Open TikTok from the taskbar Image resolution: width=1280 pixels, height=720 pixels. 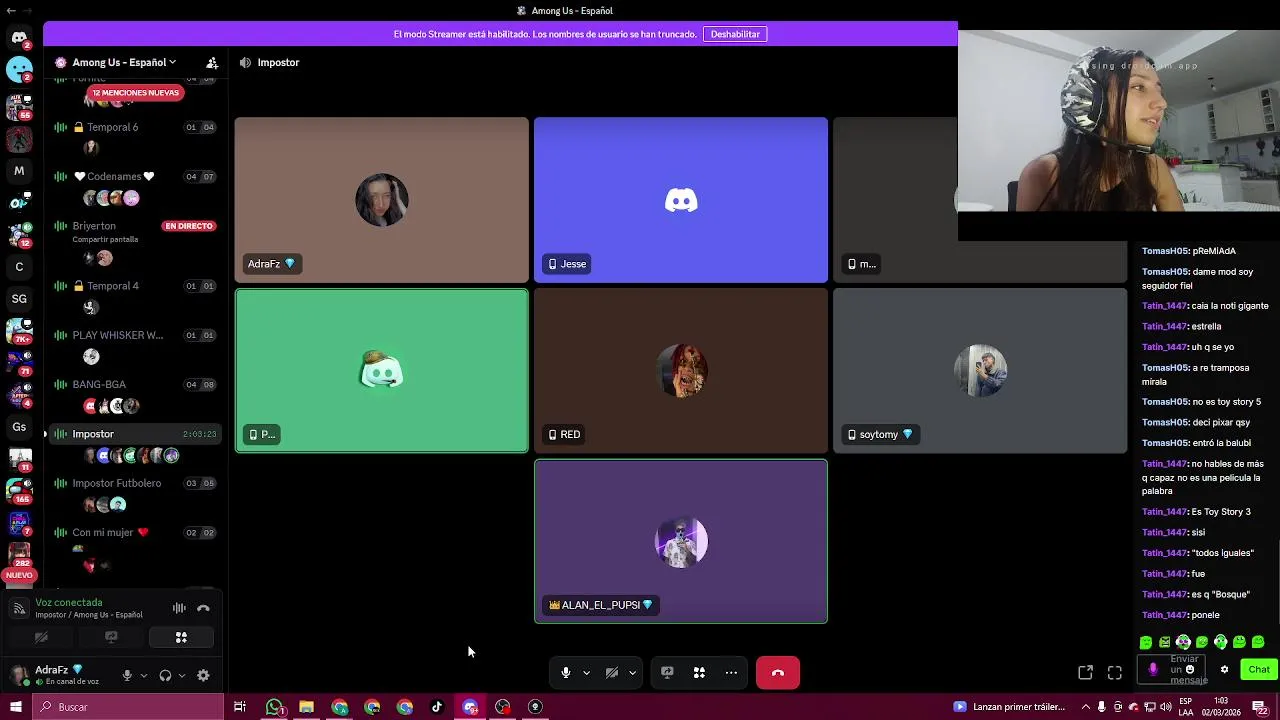(437, 707)
